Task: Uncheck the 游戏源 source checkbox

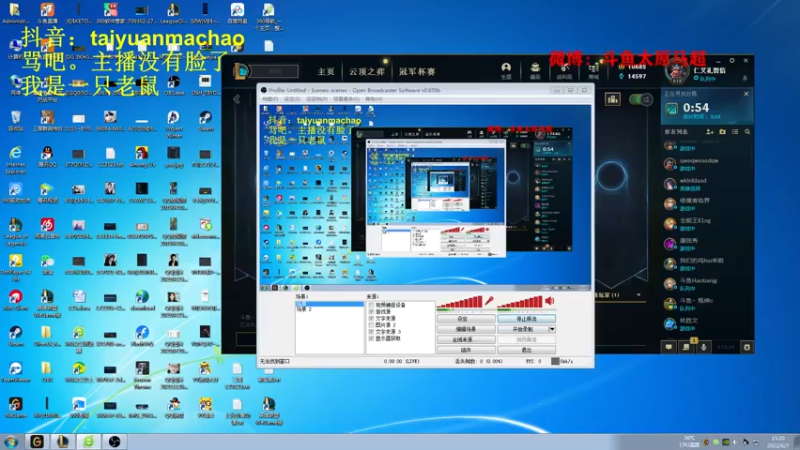Action: point(371,312)
